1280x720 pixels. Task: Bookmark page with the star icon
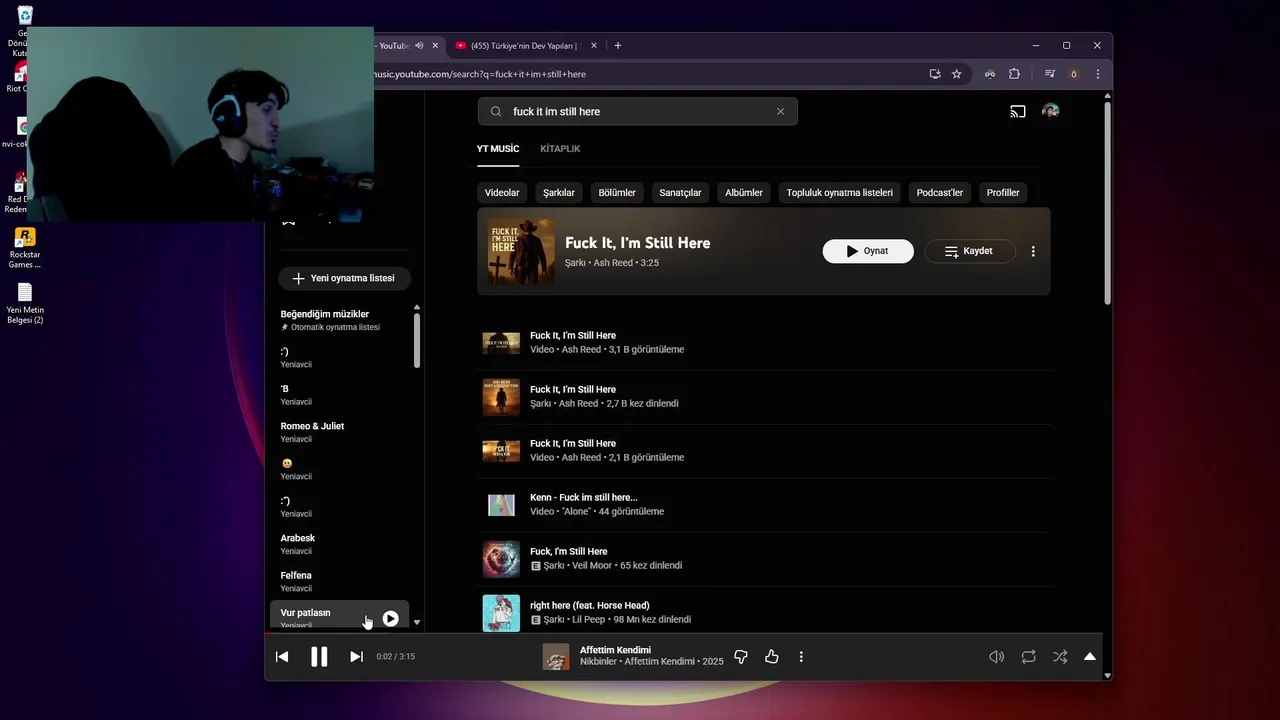[x=956, y=74]
